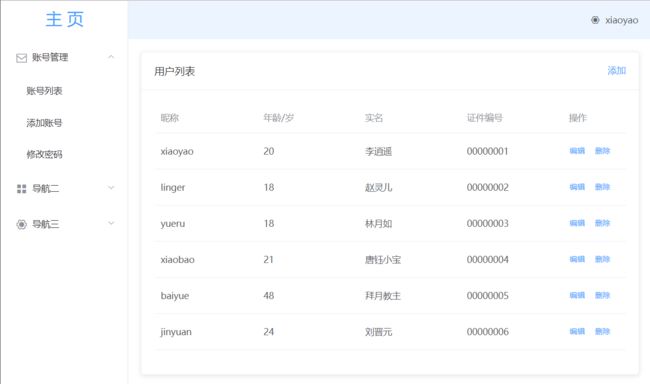The width and height of the screenshot is (650, 384).
Task: Expand the 导航三 chevron
Action: (x=111, y=223)
